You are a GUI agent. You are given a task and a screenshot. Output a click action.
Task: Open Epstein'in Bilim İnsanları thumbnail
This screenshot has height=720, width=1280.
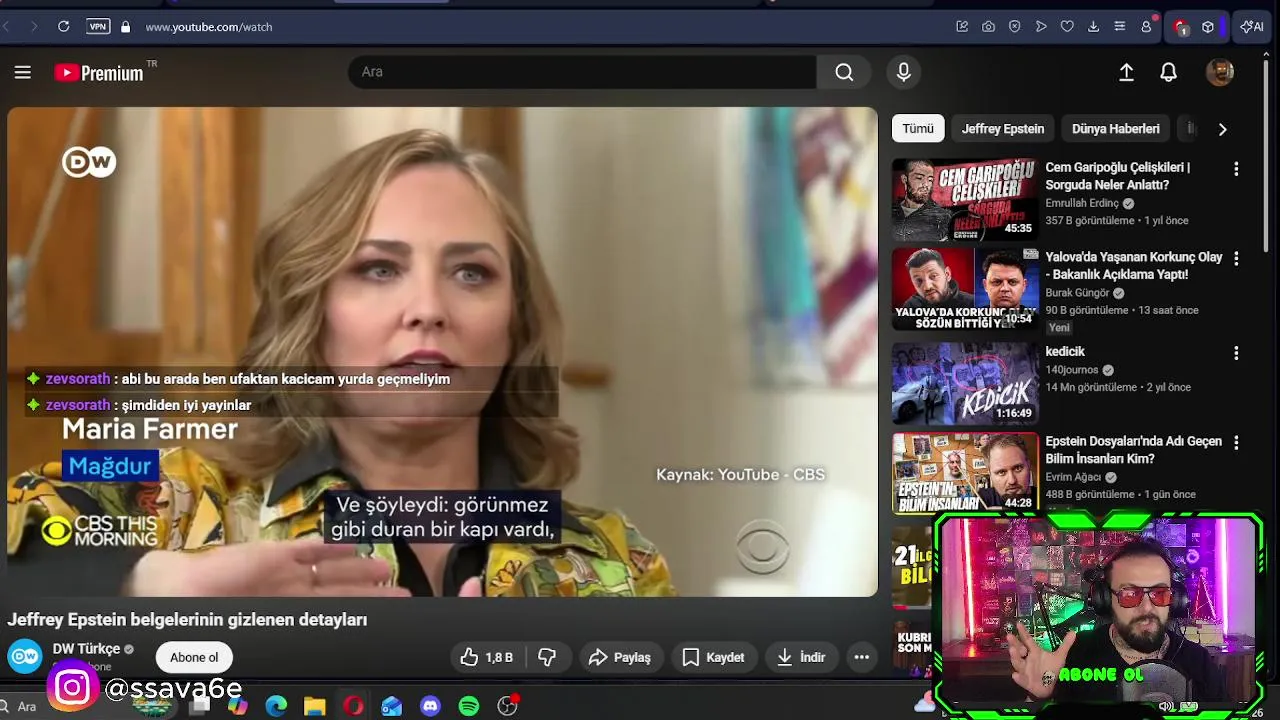coord(965,473)
